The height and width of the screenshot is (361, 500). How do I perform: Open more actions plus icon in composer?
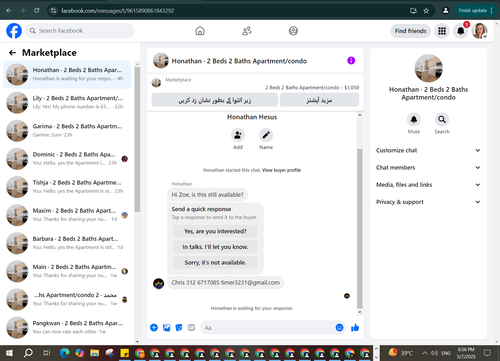(x=154, y=328)
